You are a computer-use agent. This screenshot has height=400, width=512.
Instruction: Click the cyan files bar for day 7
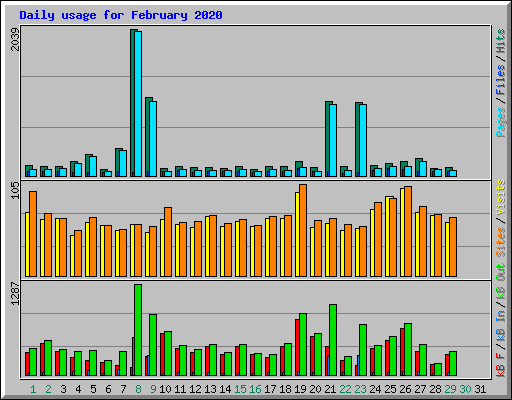123,163
